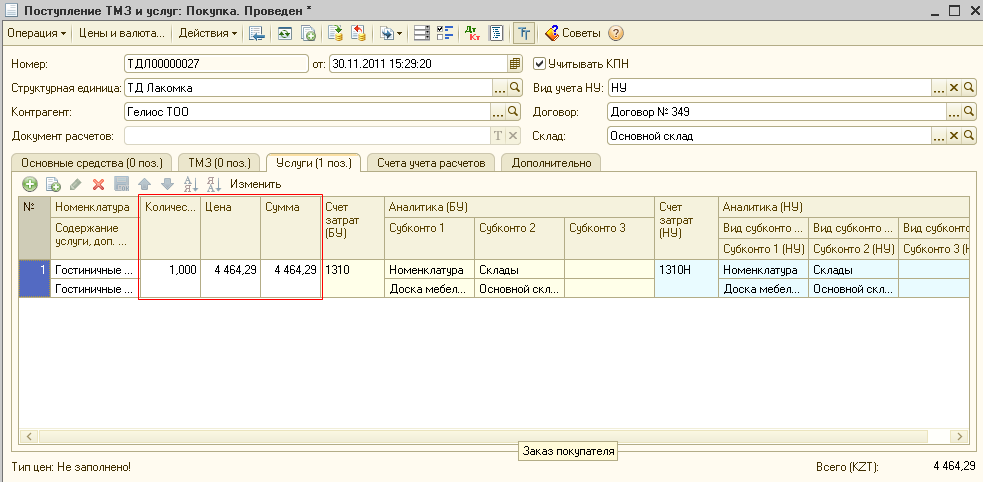Click the add row (green plus) icon
This screenshot has height=482, width=983.
click(30, 184)
